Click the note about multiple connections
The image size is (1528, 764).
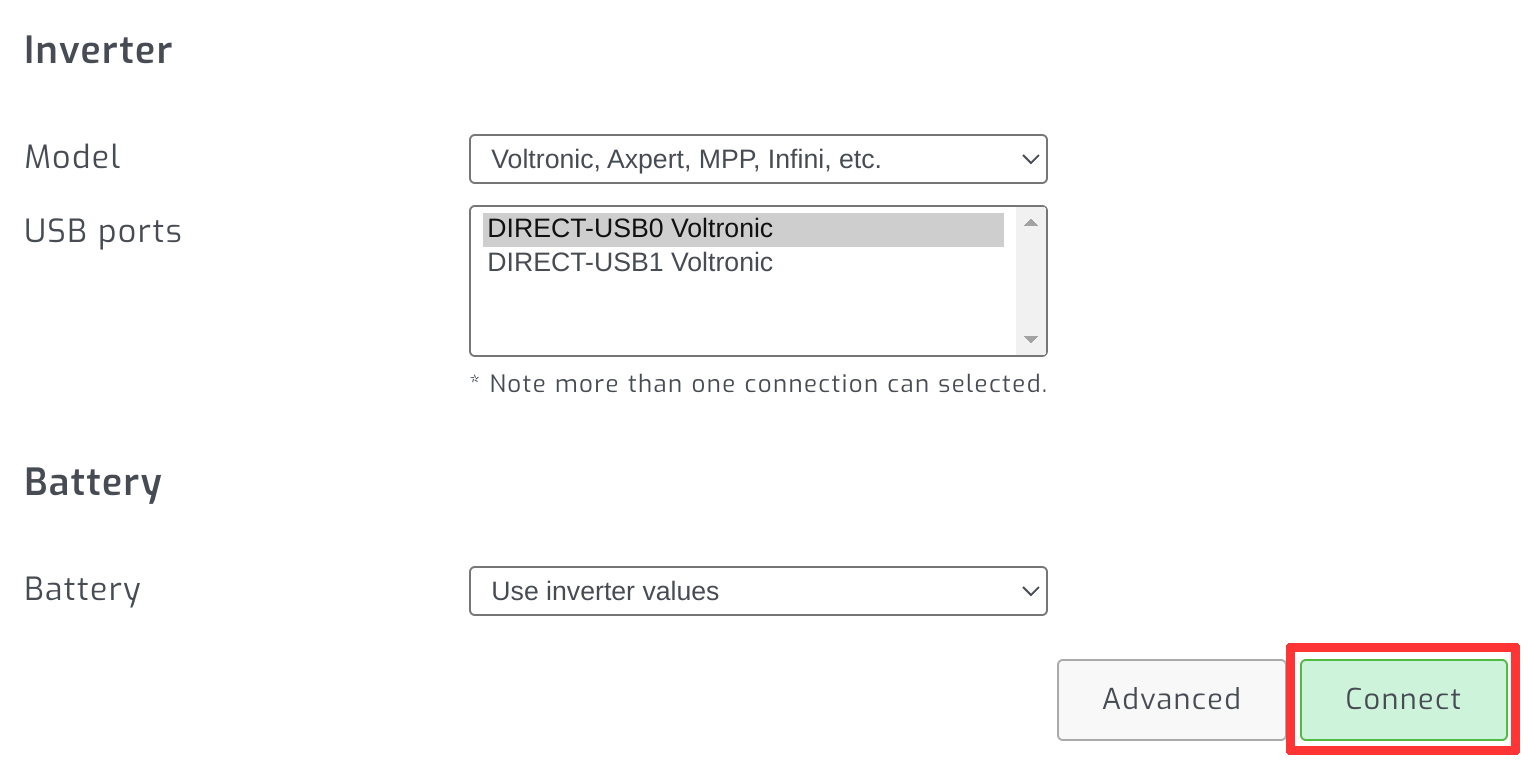(758, 384)
